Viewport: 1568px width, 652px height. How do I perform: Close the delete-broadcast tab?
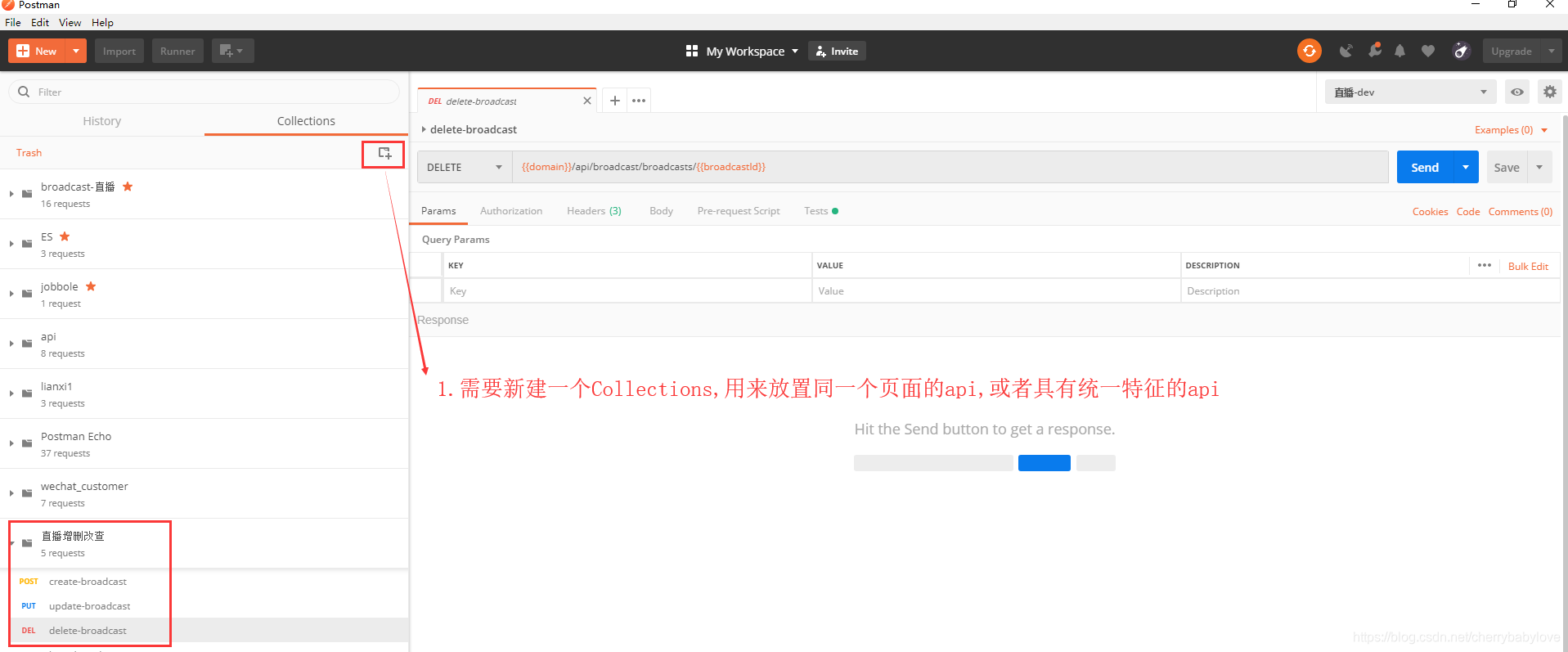[586, 101]
